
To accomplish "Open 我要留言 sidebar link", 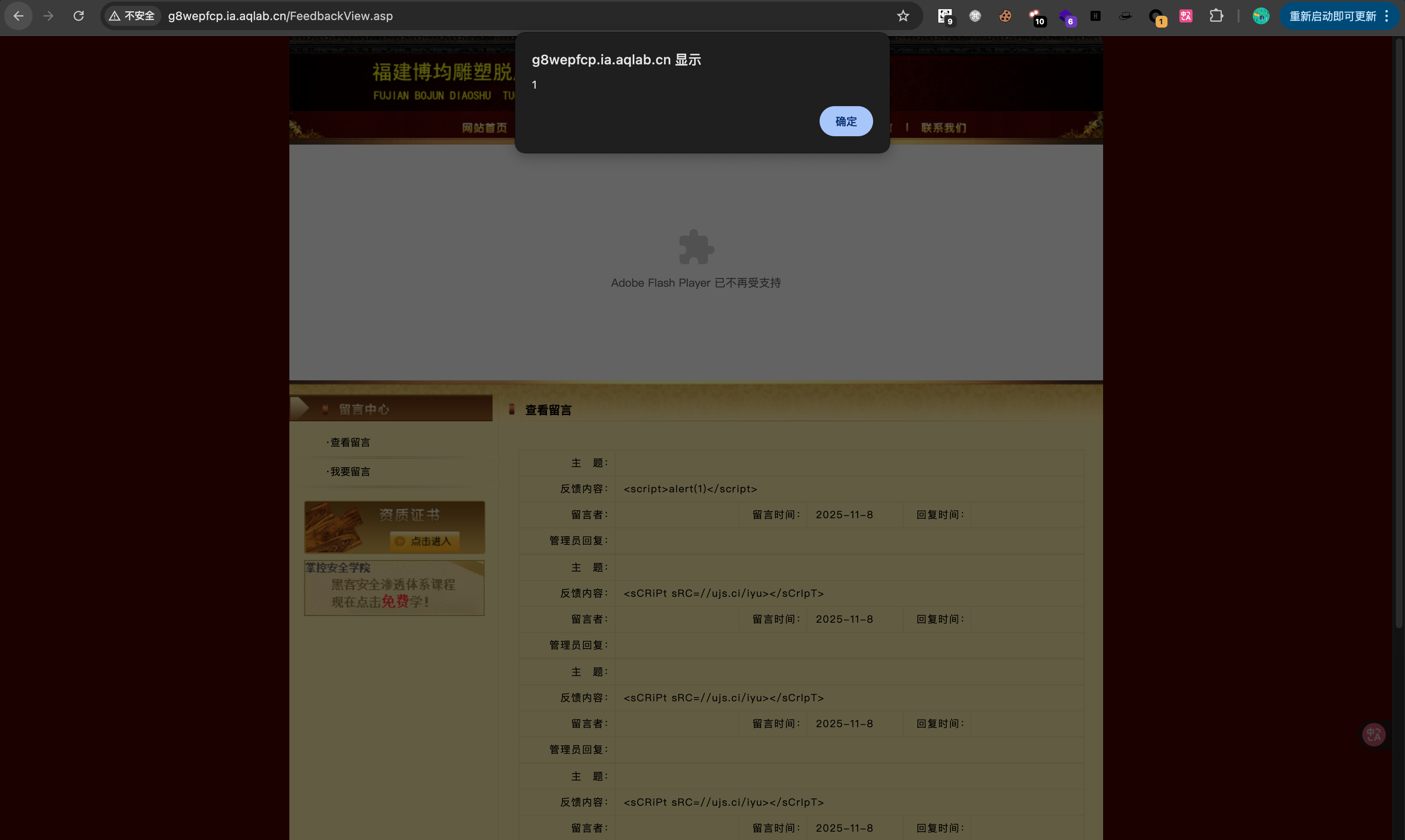I will [x=350, y=471].
